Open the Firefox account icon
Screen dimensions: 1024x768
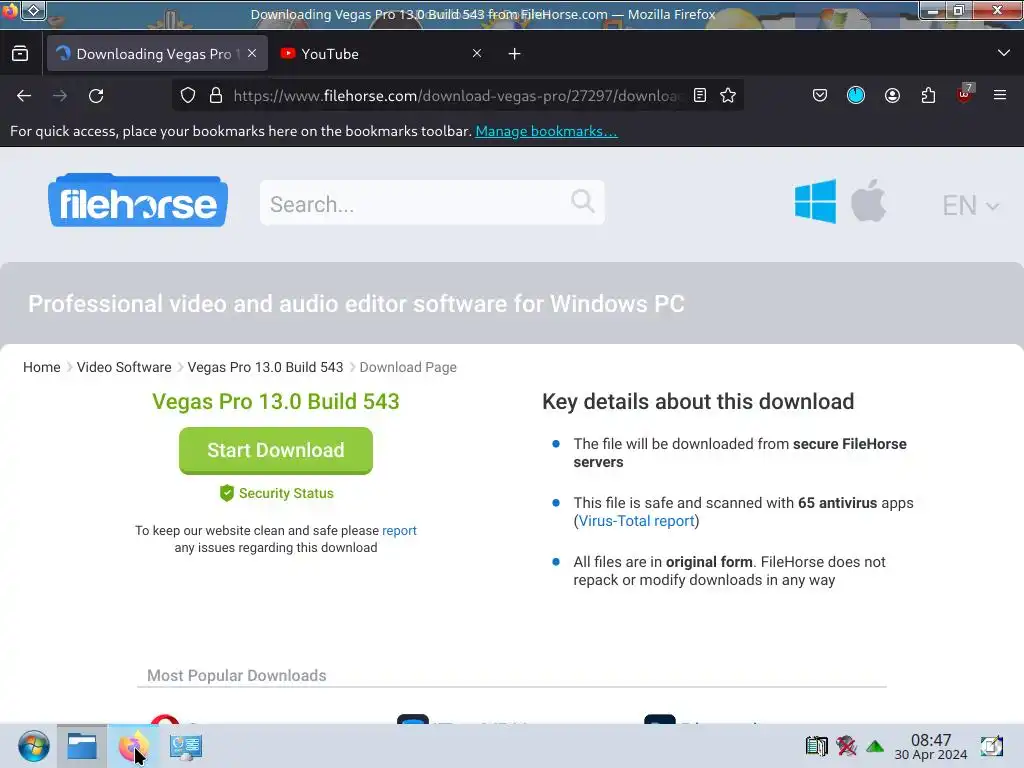pyautogui.click(x=892, y=95)
